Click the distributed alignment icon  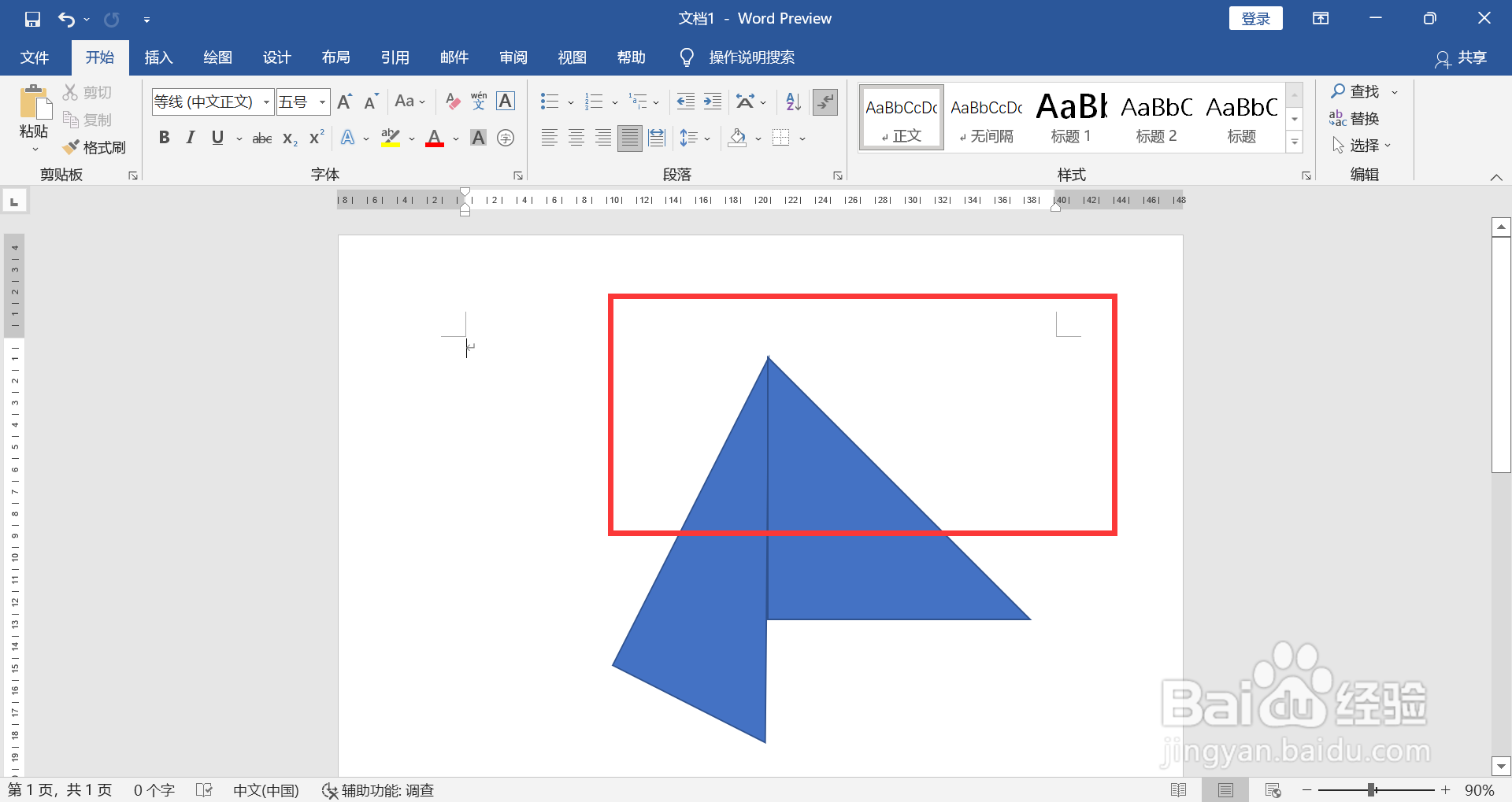click(657, 139)
